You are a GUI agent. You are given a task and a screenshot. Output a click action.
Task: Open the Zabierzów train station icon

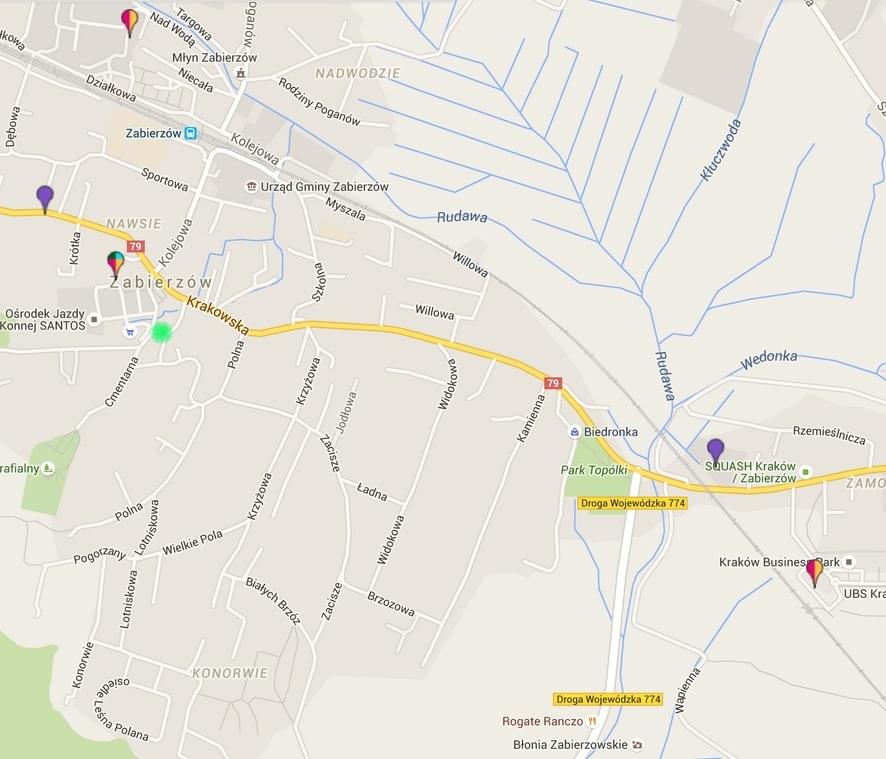coord(192,133)
